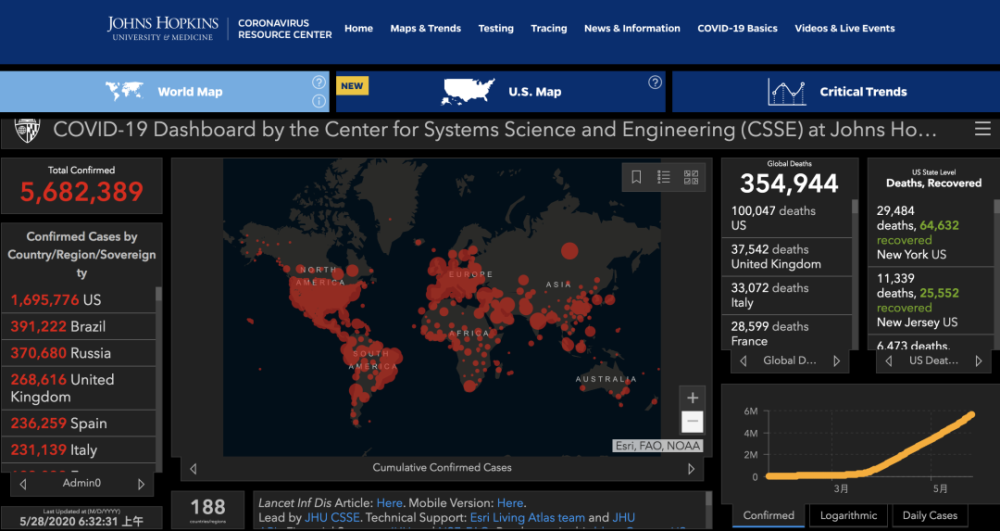Click the USA silhouette icon in U.S. Map tab
Viewport: 1000px width, 531px height.
click(x=467, y=91)
